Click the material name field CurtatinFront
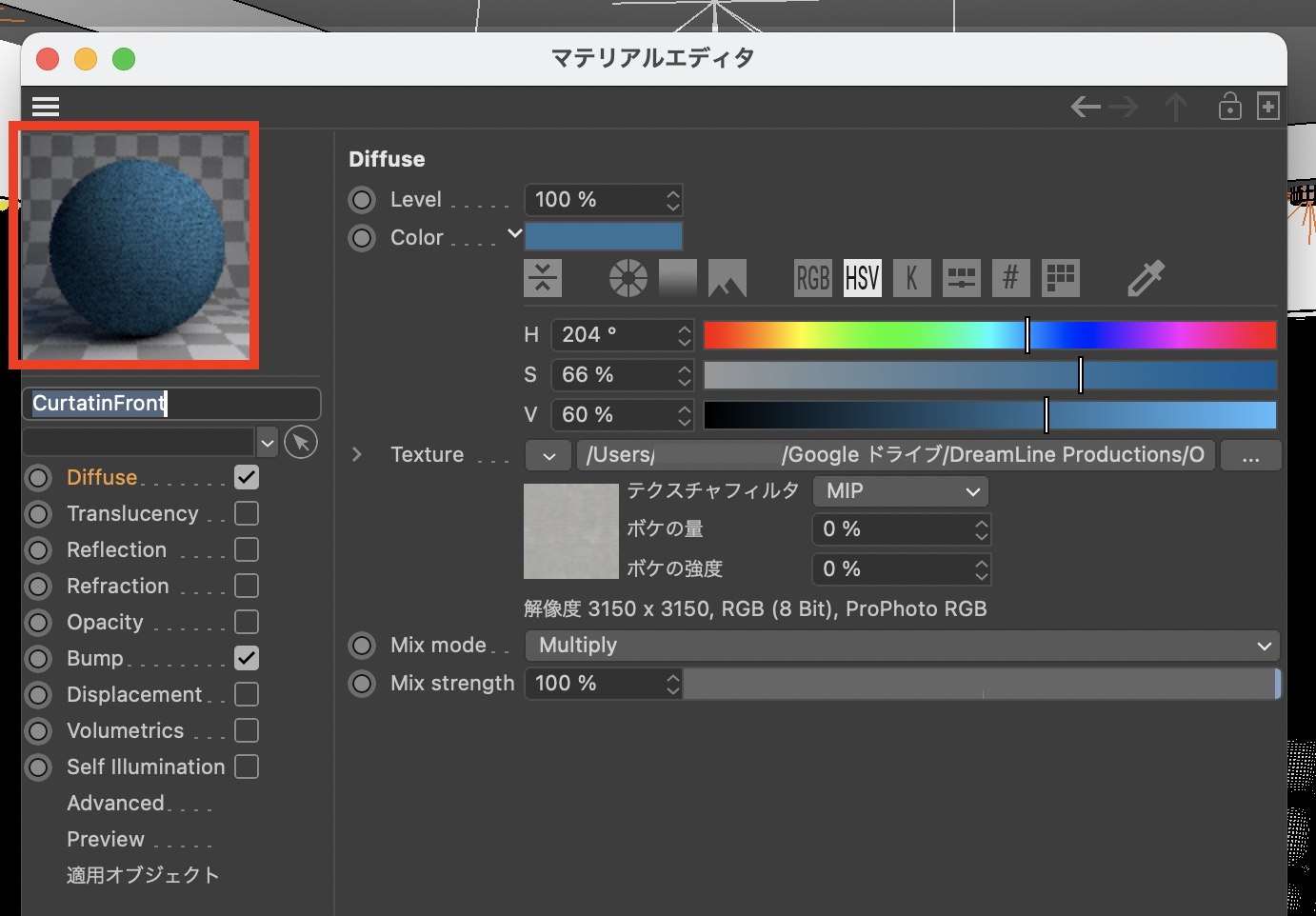This screenshot has width=1316, height=916. (171, 404)
